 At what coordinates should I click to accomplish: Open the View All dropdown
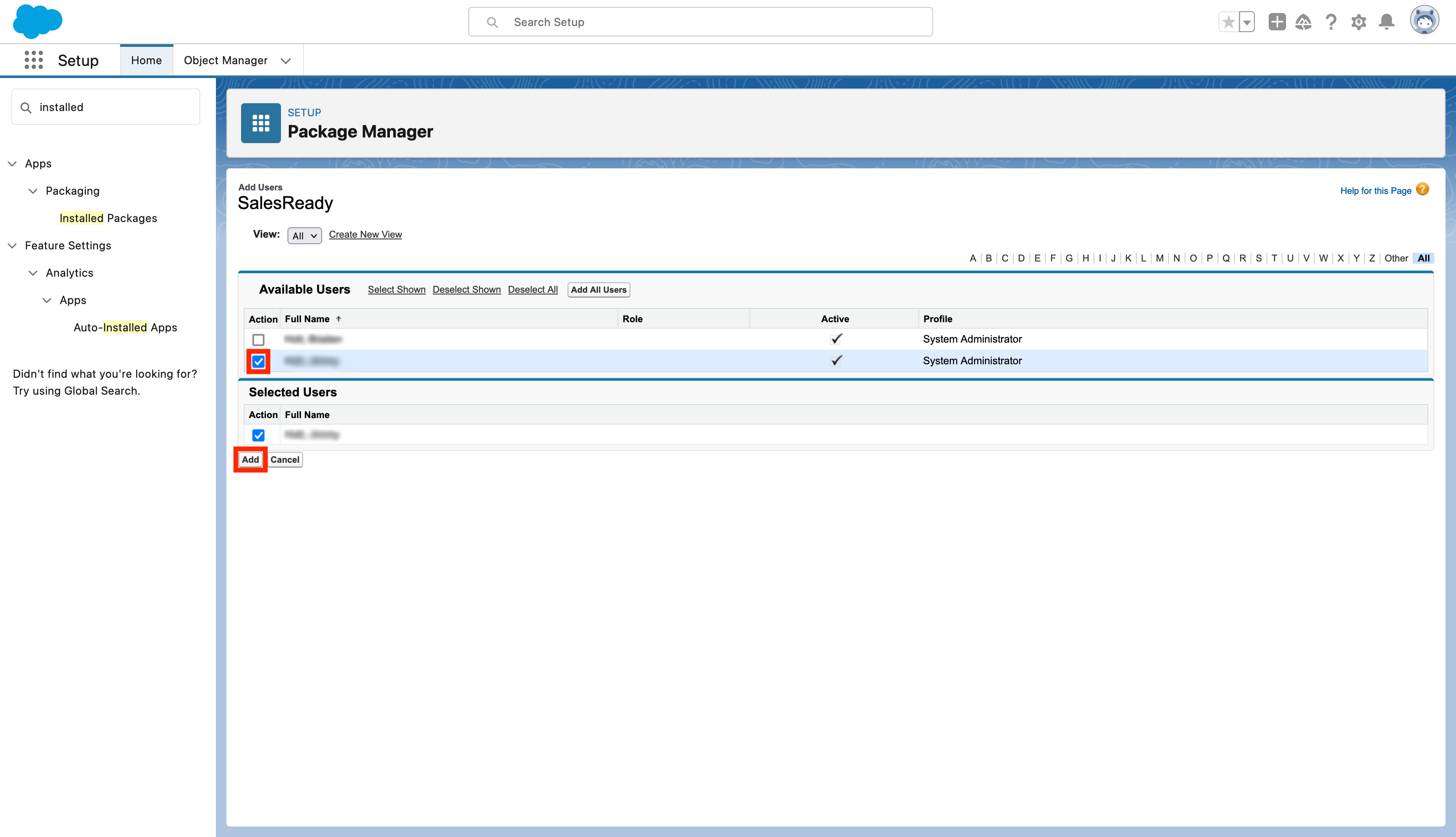(x=304, y=235)
